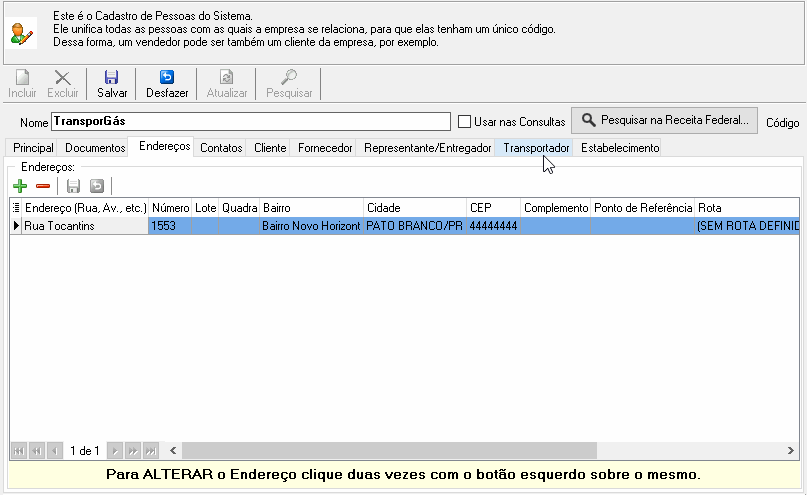Click the Salvar floppy disk icon

(x=111, y=77)
